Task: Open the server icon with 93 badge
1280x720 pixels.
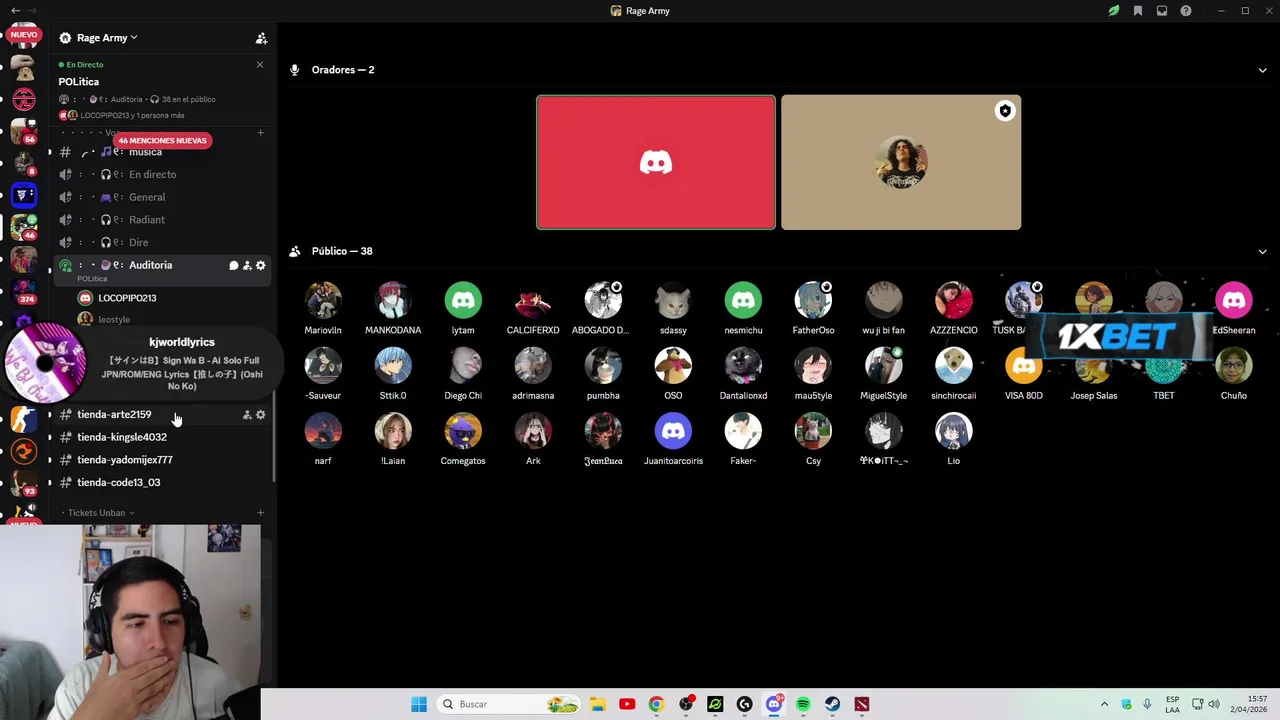Action: (x=24, y=483)
